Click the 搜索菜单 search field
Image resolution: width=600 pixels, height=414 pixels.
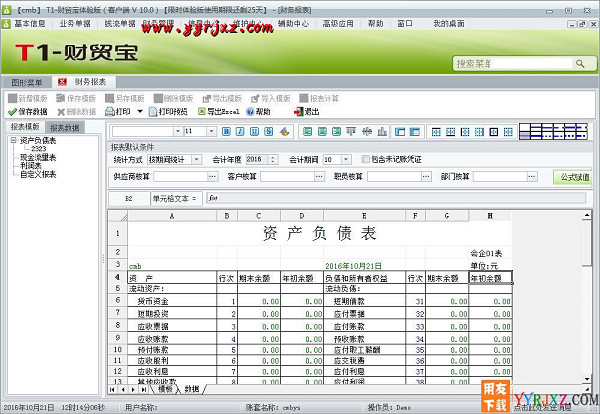click(513, 64)
